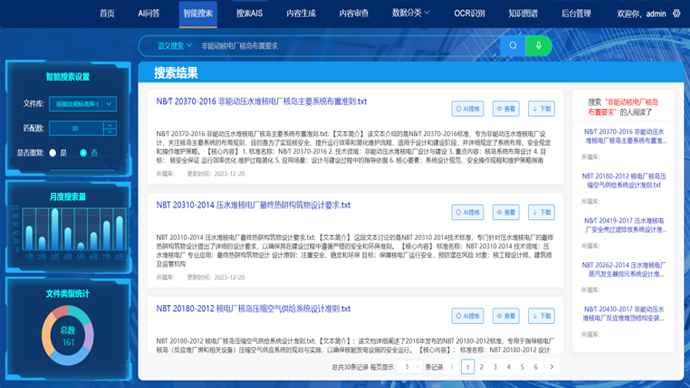Viewport: 690px width, 388px height.
Task: Click the blue magnifier search button
Action: pyautogui.click(x=513, y=46)
